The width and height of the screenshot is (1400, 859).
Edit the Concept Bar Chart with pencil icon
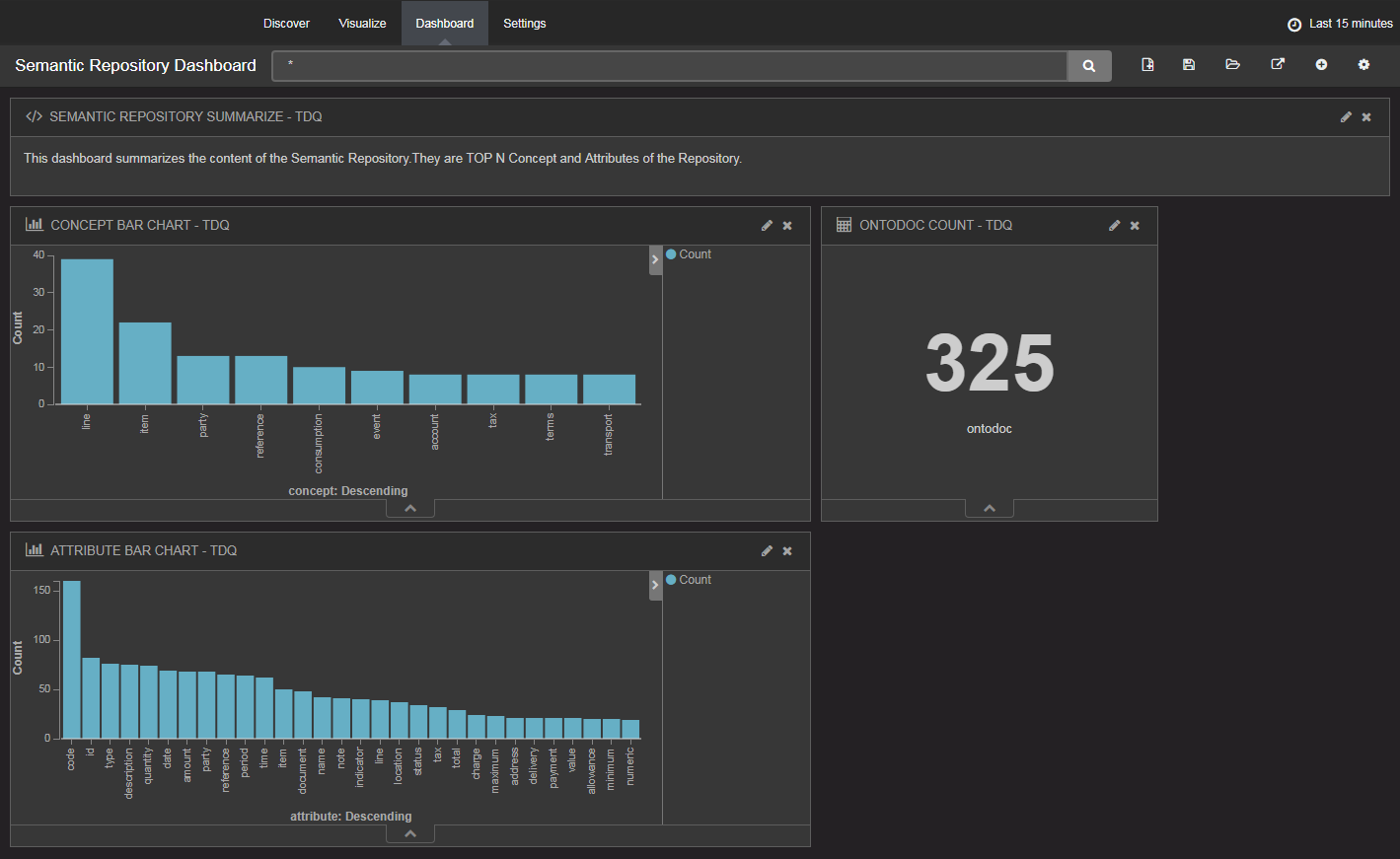[x=767, y=226]
